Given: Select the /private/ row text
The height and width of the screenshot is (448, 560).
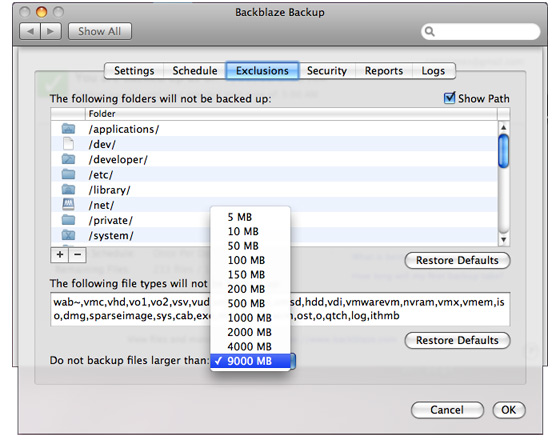Looking at the screenshot, I should point(110,220).
